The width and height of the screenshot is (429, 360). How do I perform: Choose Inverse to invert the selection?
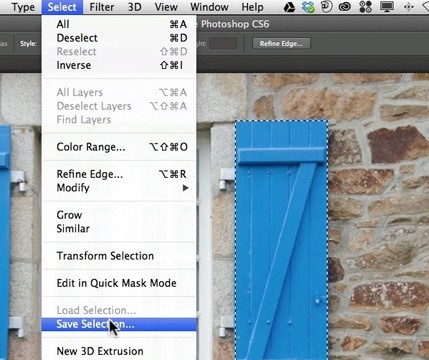pos(119,65)
